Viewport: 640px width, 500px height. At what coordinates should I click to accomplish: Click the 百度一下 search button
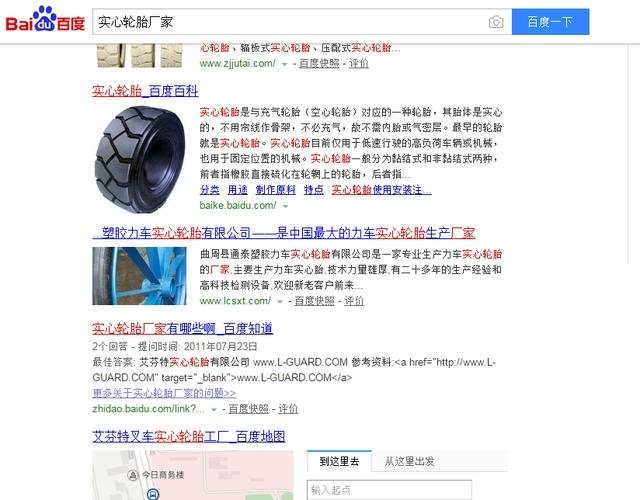point(550,22)
